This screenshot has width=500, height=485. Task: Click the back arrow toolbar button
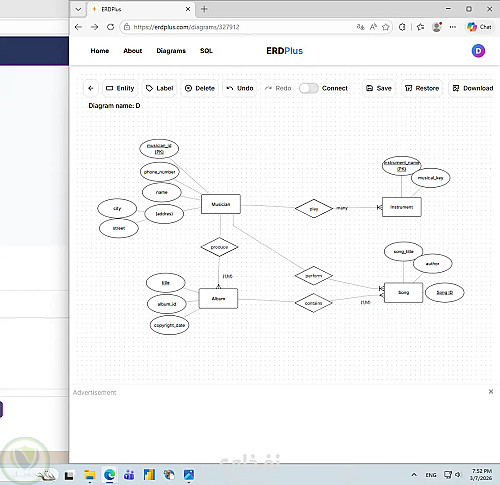91,88
